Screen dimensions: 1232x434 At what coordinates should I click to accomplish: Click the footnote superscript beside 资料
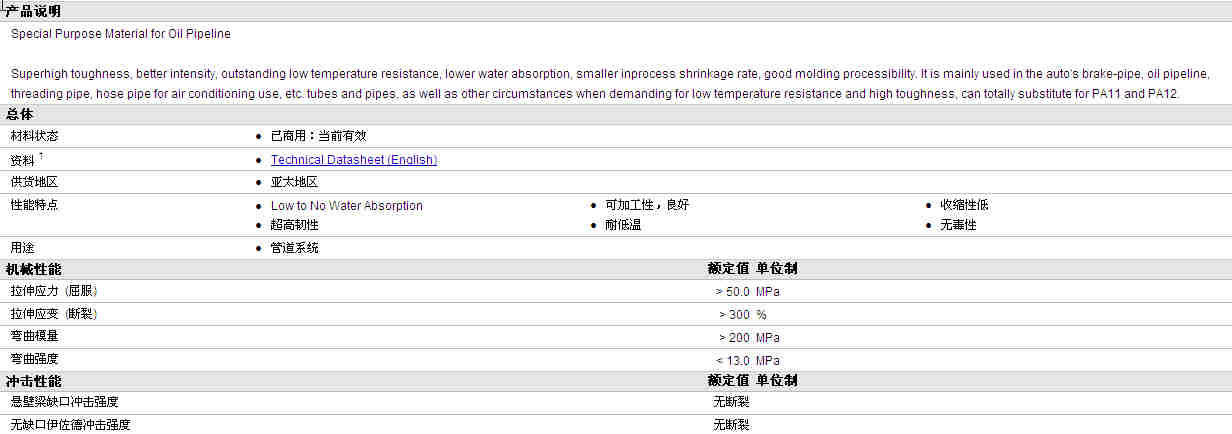click(x=41, y=156)
